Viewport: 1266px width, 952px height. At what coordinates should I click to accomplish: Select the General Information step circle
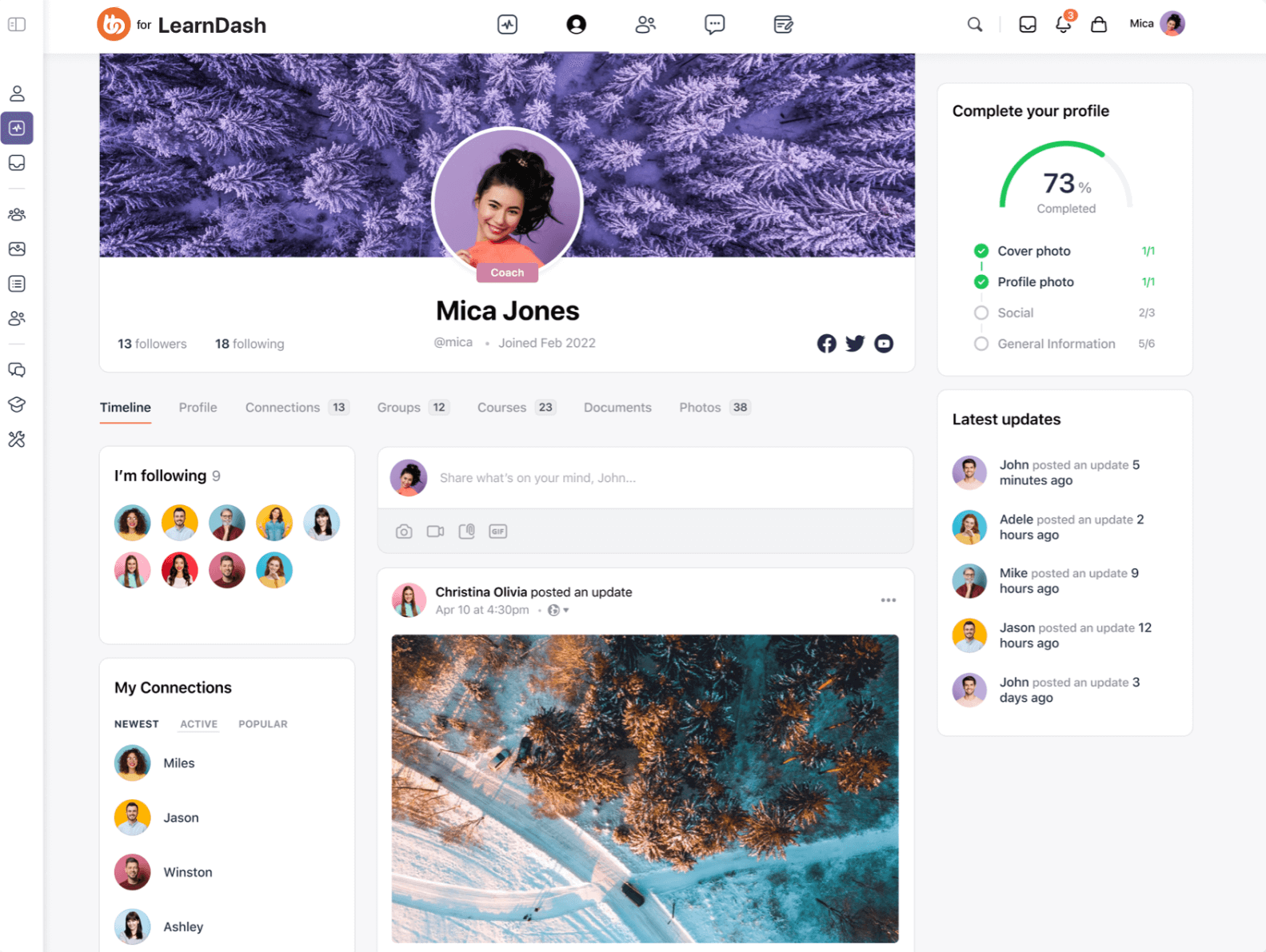[x=981, y=344]
